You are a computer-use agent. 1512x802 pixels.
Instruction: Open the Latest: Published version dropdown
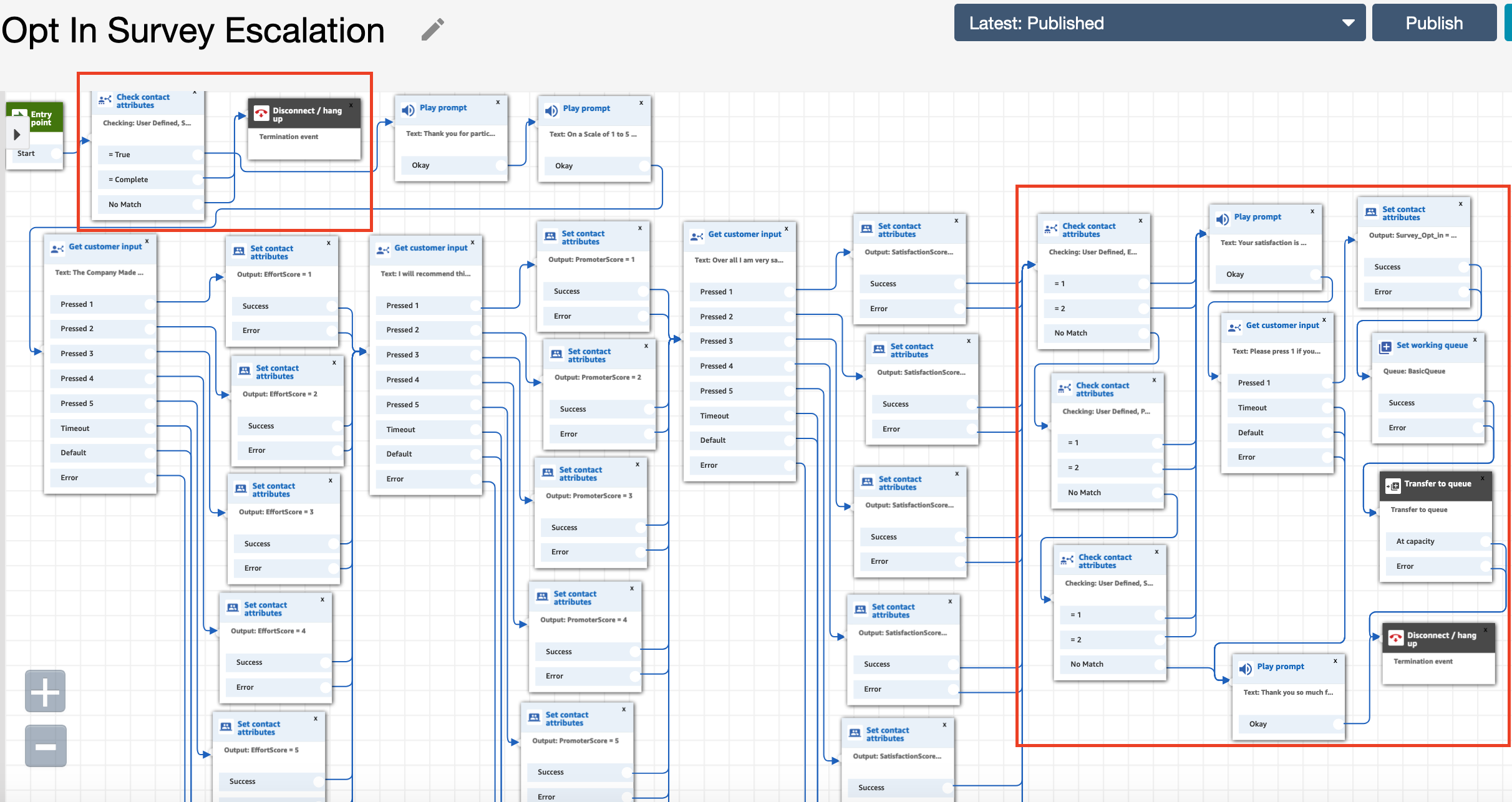1160,23
